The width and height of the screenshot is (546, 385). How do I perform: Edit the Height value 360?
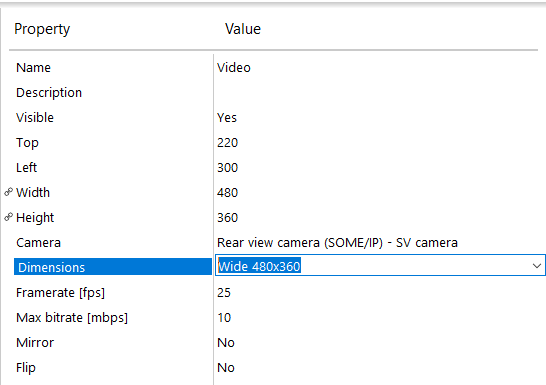[x=227, y=218]
